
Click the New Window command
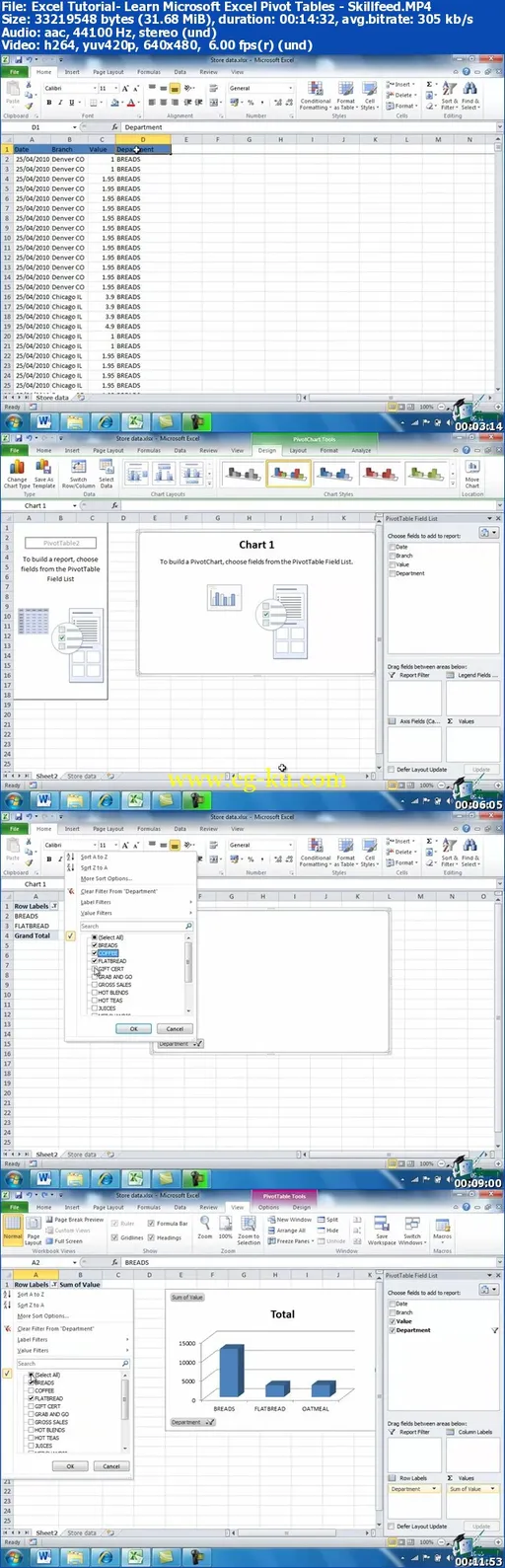[x=290, y=1220]
